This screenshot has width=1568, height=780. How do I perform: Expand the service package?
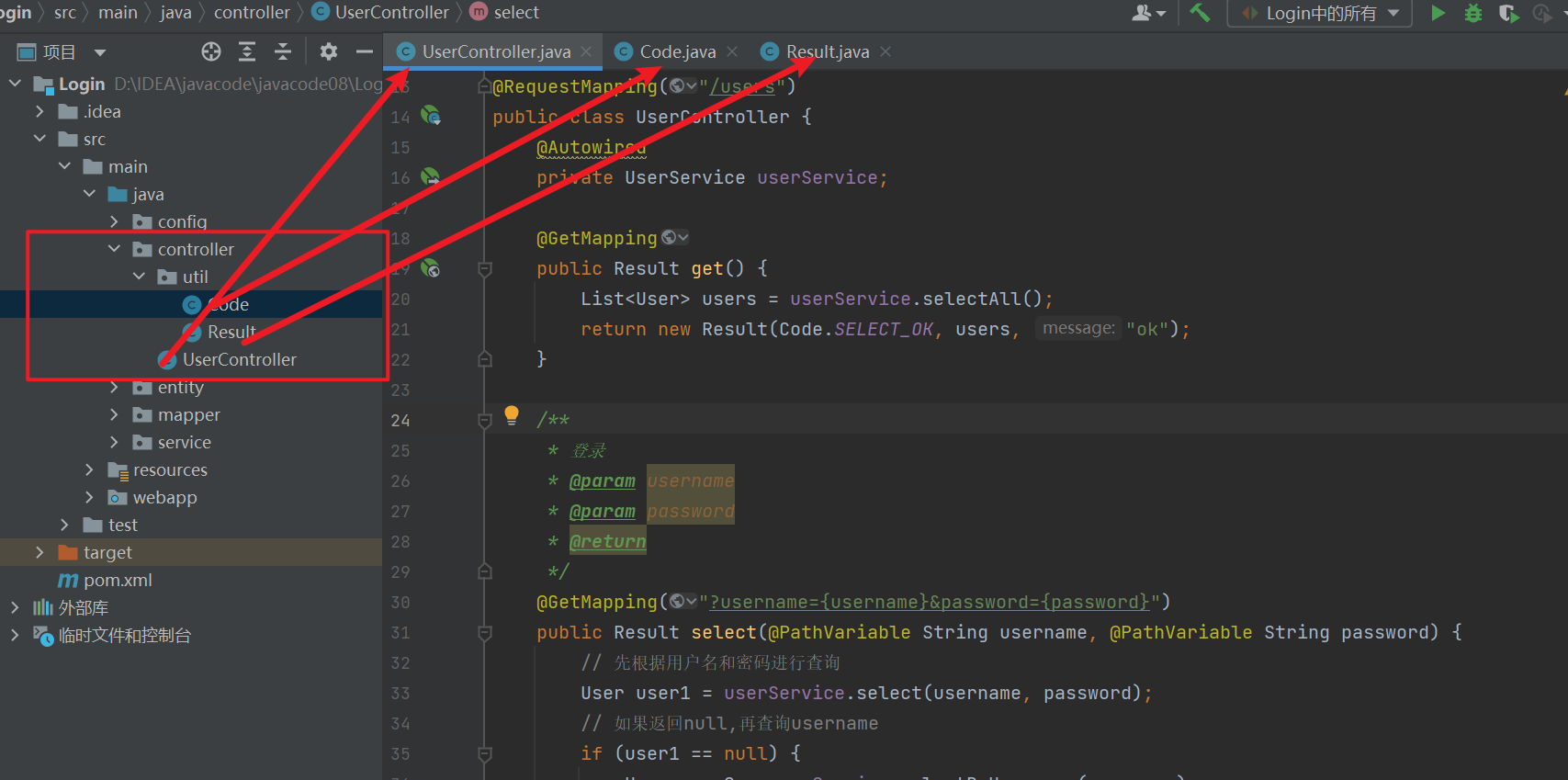[x=114, y=442]
